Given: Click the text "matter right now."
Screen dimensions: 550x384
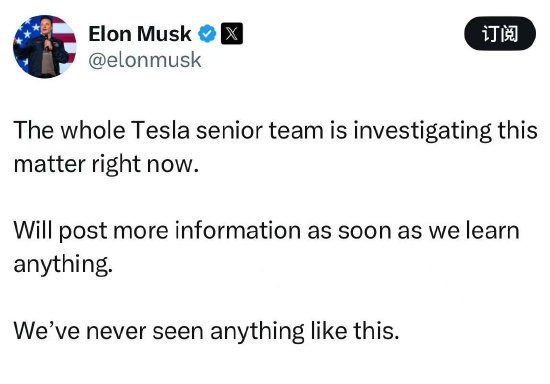Looking at the screenshot, I should coord(106,165).
